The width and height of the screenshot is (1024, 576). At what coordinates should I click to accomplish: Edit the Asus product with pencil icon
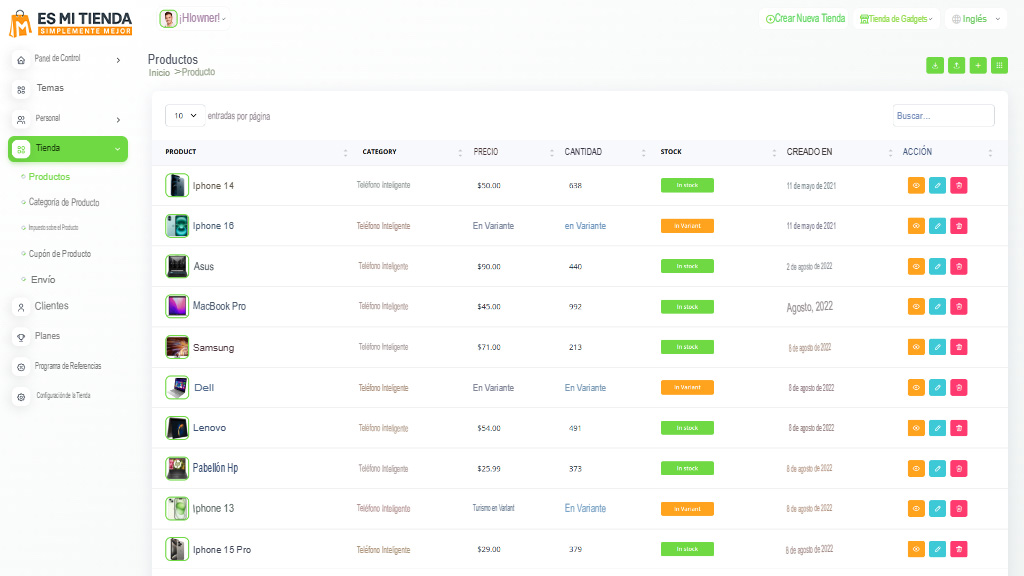(937, 266)
